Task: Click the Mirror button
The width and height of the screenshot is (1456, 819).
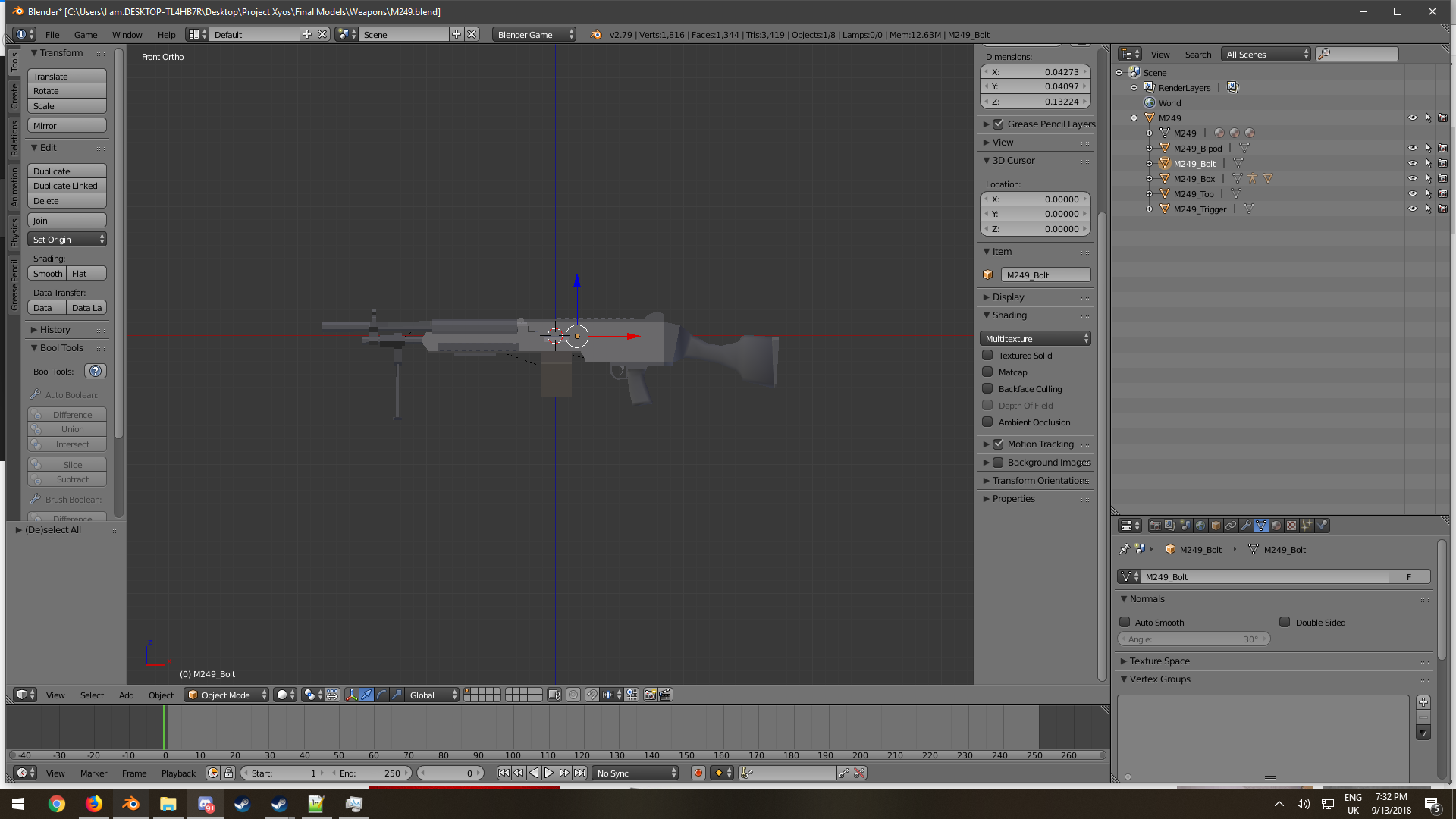Action: (x=67, y=125)
